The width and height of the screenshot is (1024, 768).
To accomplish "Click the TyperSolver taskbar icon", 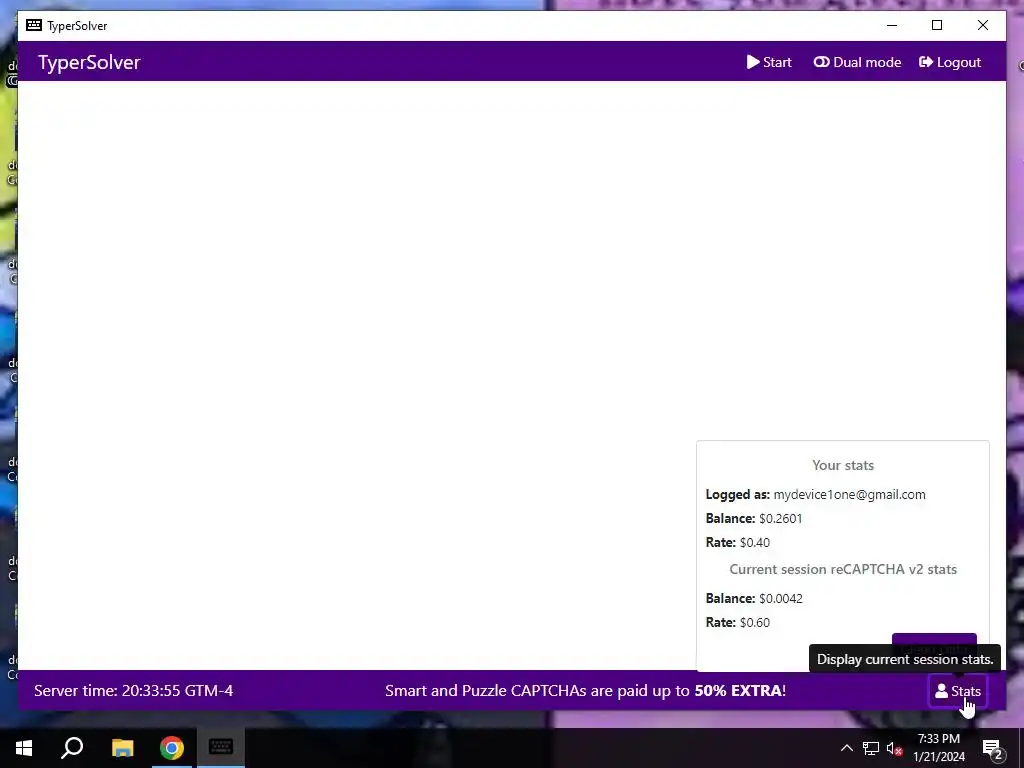I will (221, 747).
